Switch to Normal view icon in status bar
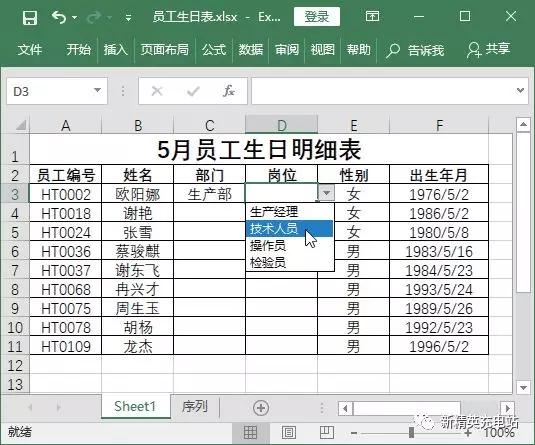535x445 pixels. (250, 433)
